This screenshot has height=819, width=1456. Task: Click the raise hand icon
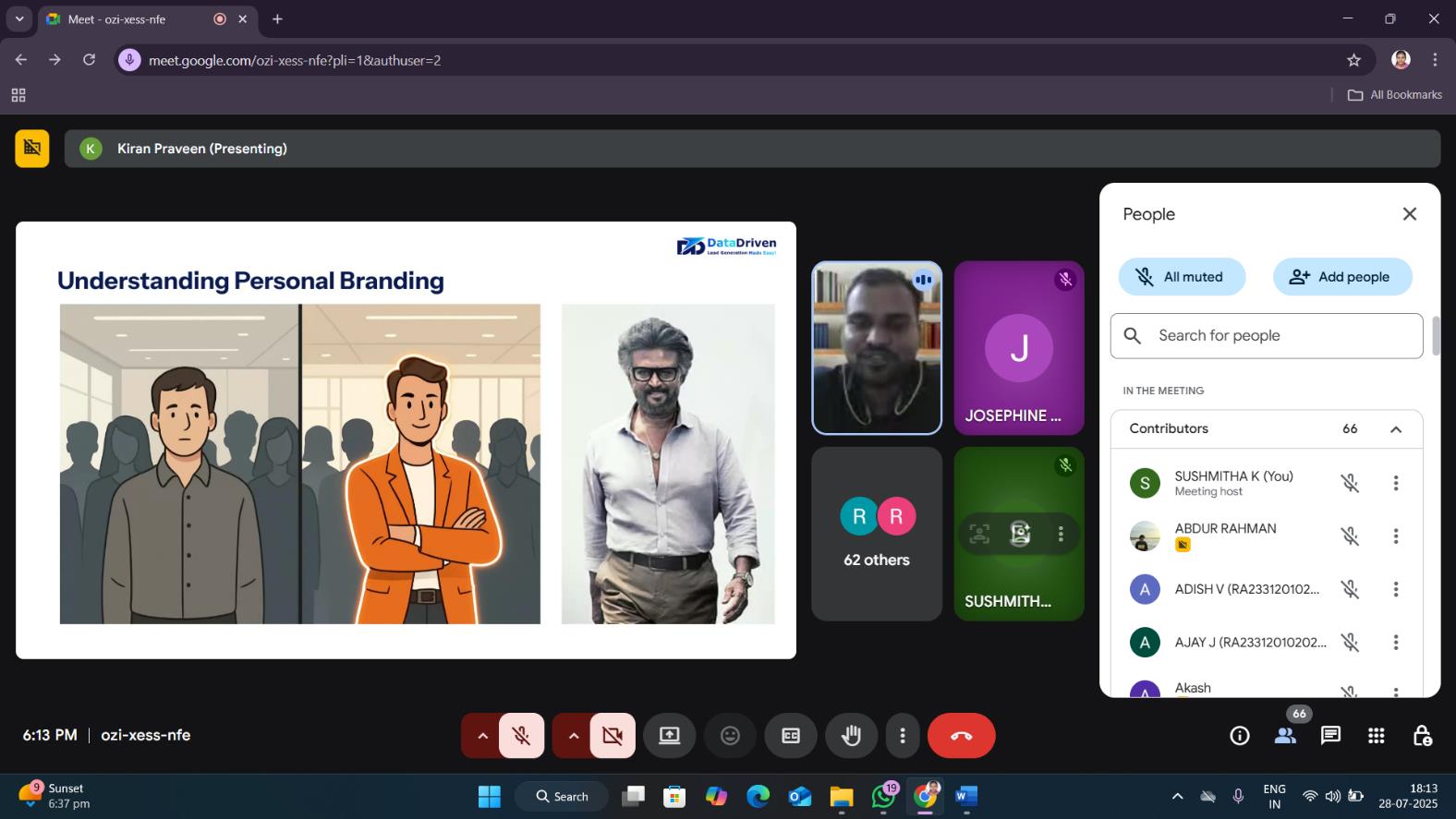tap(851, 736)
